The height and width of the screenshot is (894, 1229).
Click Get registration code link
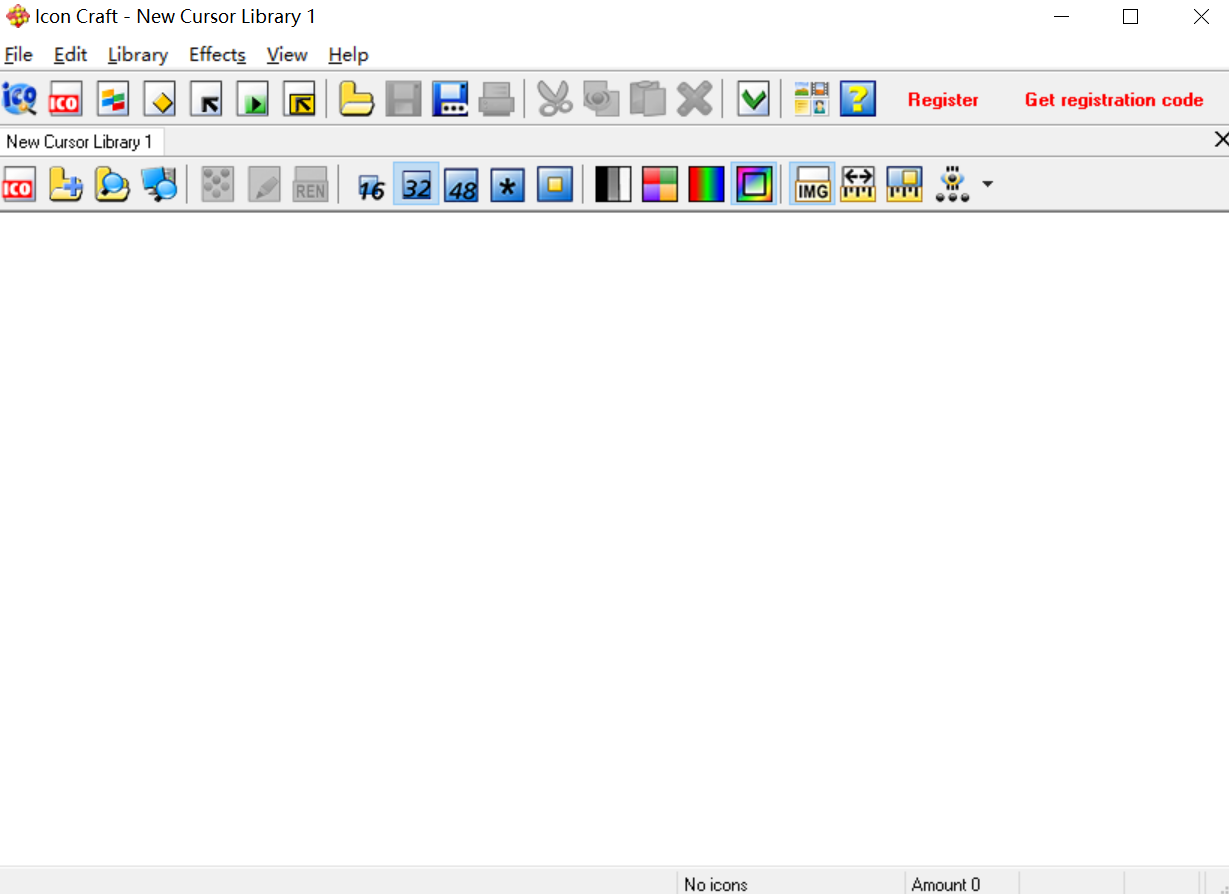click(x=1114, y=100)
